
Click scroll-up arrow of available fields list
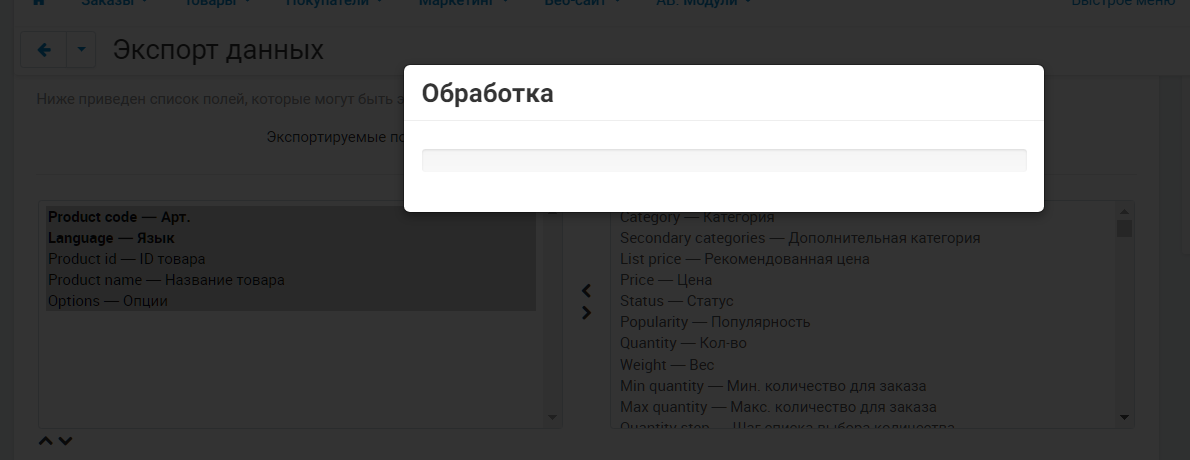[1124, 212]
